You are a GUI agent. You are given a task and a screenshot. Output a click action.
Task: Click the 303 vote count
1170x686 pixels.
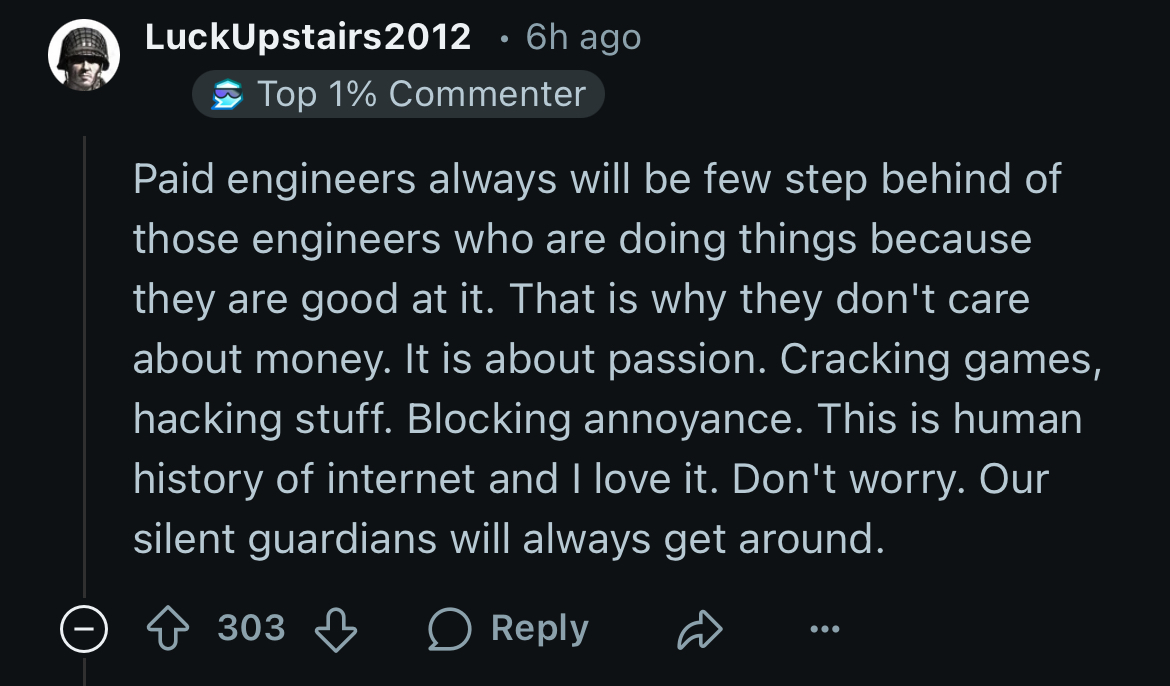(251, 629)
